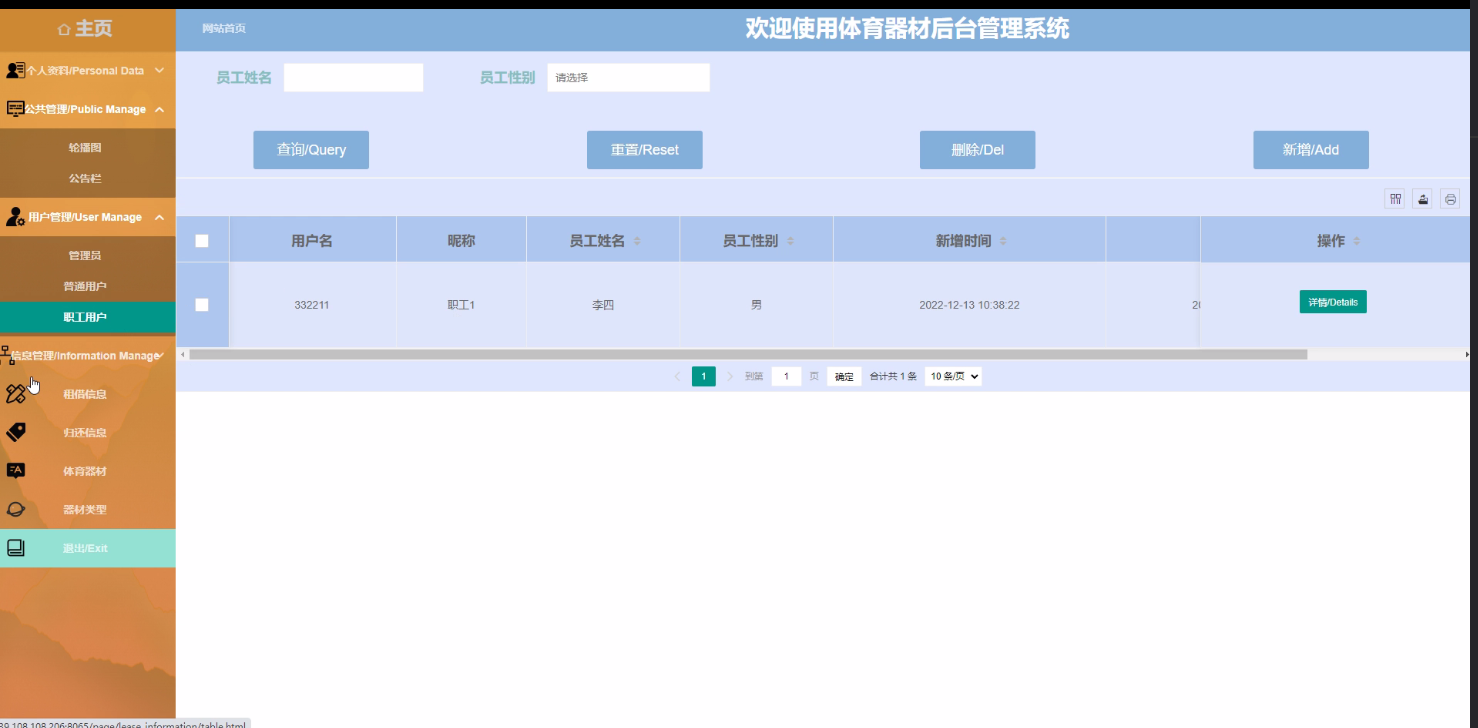Image resolution: width=1478 pixels, height=728 pixels.
Task: Click the 网站首页 link
Action: 224,29
